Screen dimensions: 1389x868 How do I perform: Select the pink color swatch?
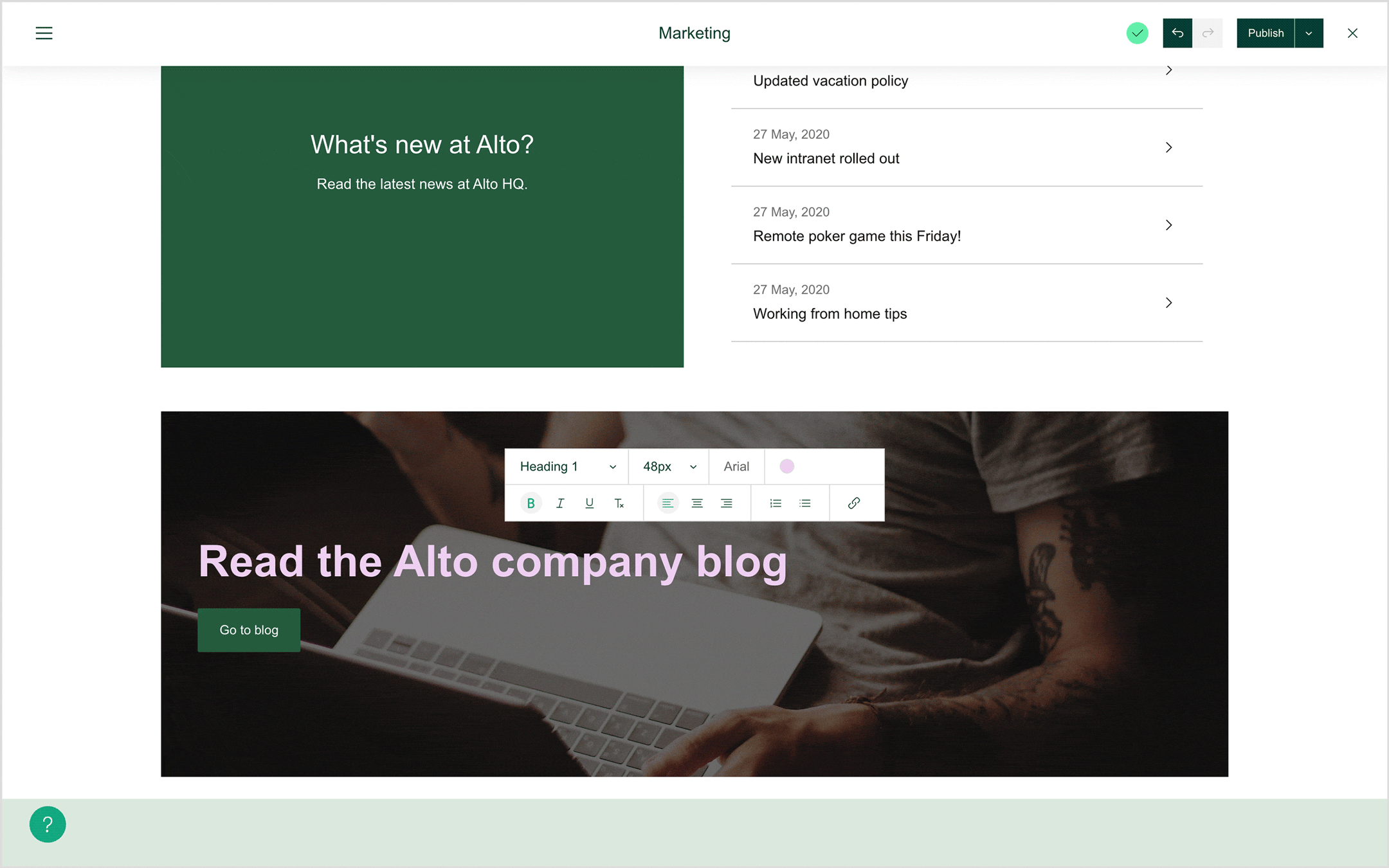(x=787, y=466)
